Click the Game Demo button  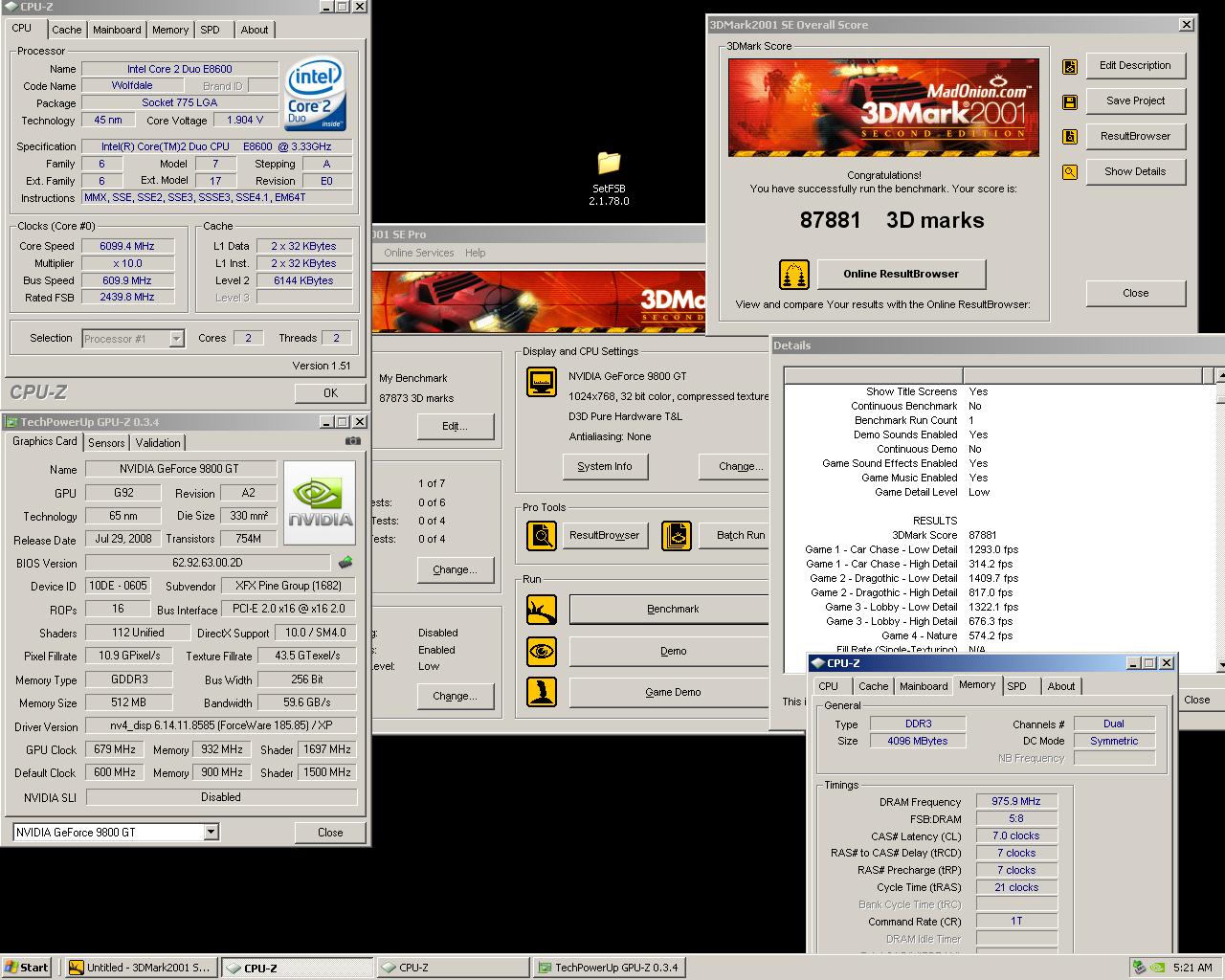coord(670,693)
